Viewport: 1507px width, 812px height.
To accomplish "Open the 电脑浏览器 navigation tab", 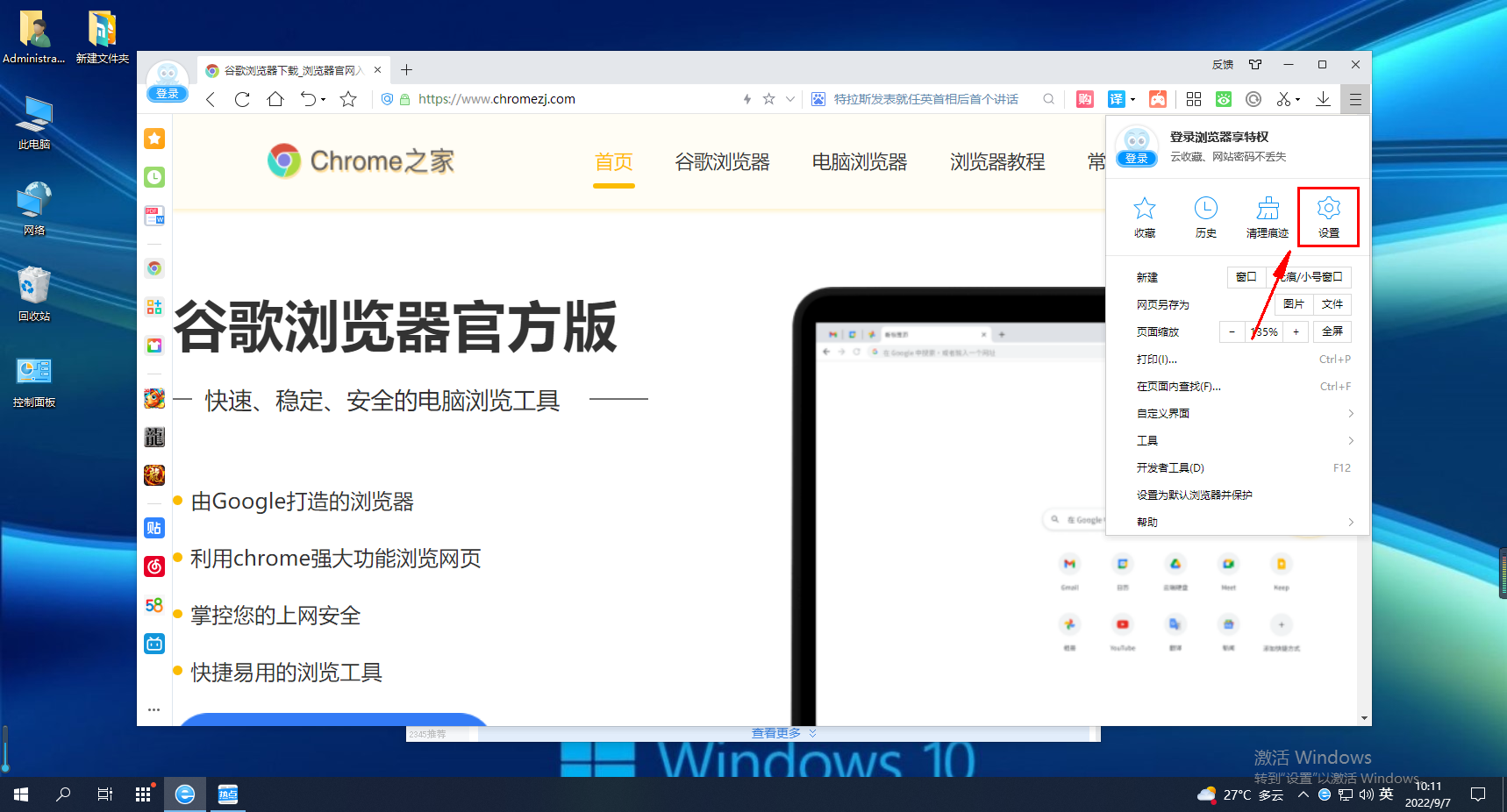I will coord(860,162).
